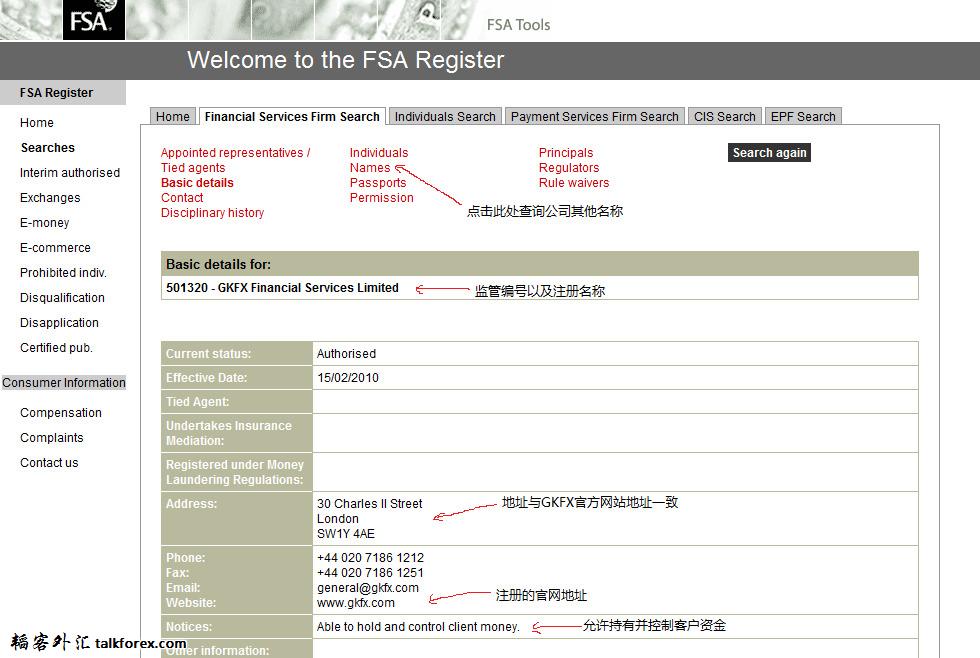Open the Individuals link
980x658 pixels.
[379, 152]
